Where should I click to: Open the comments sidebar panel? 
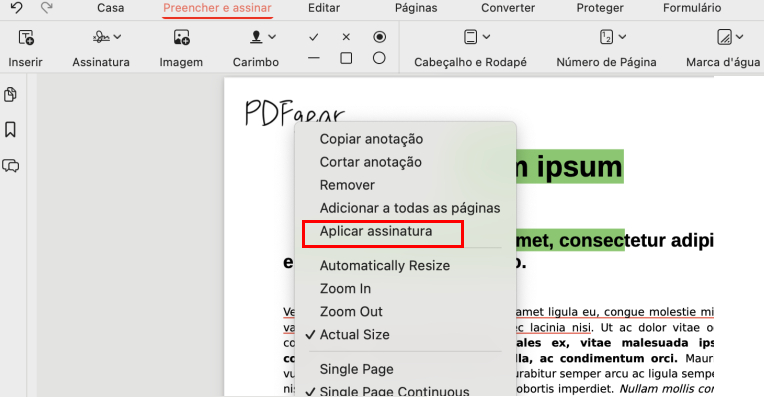pyautogui.click(x=11, y=166)
